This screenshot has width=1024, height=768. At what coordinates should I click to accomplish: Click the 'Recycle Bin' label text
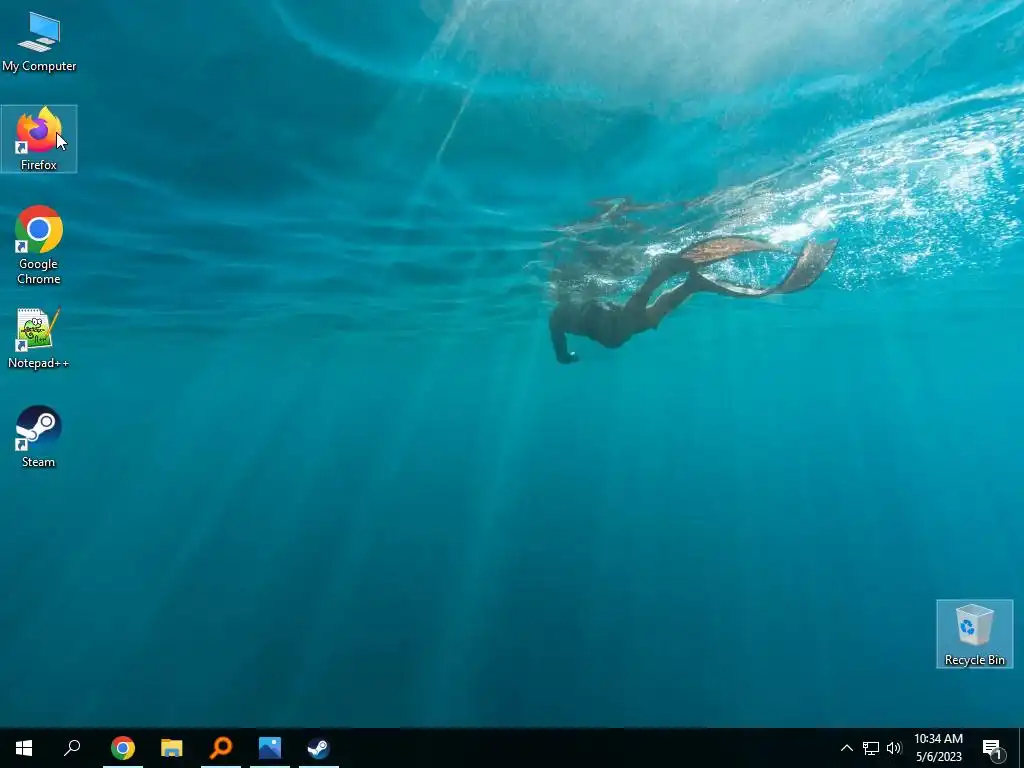coord(974,660)
